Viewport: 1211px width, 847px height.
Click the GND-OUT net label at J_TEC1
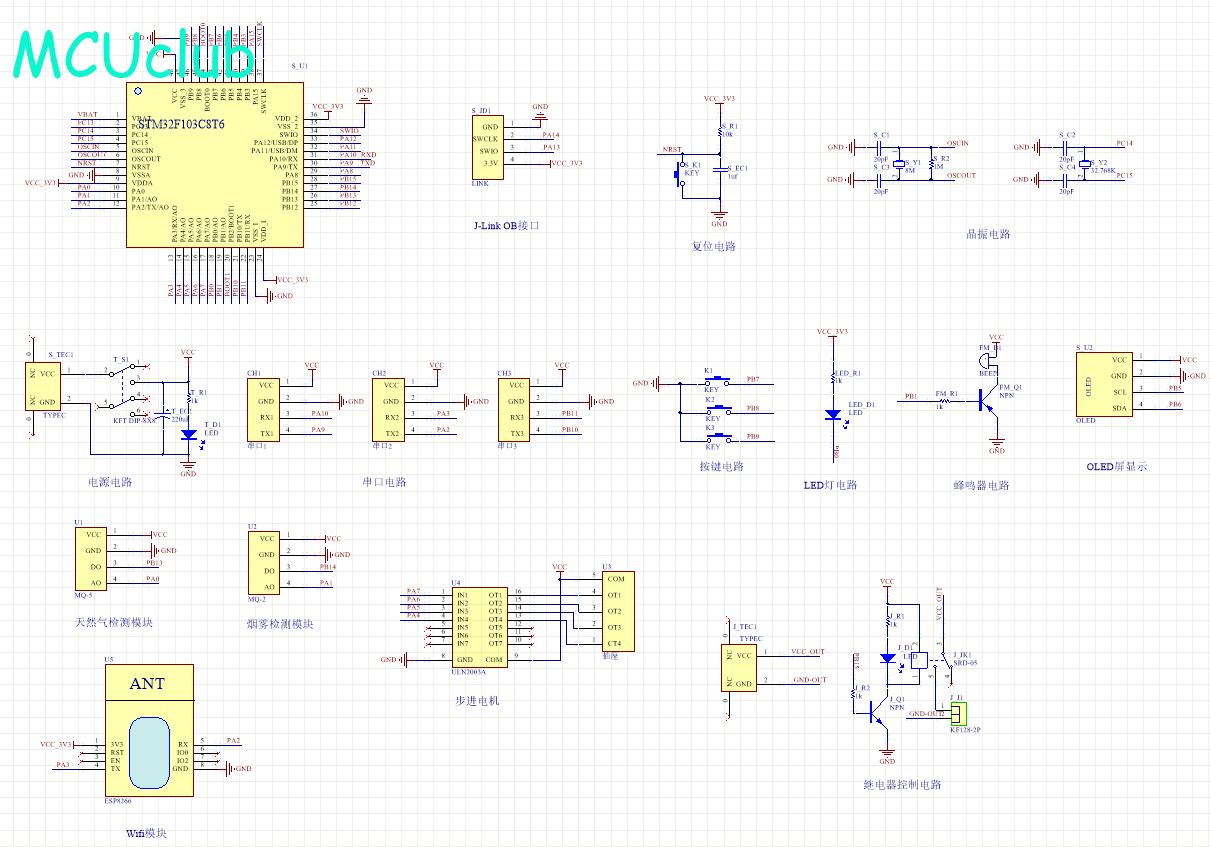tap(810, 680)
